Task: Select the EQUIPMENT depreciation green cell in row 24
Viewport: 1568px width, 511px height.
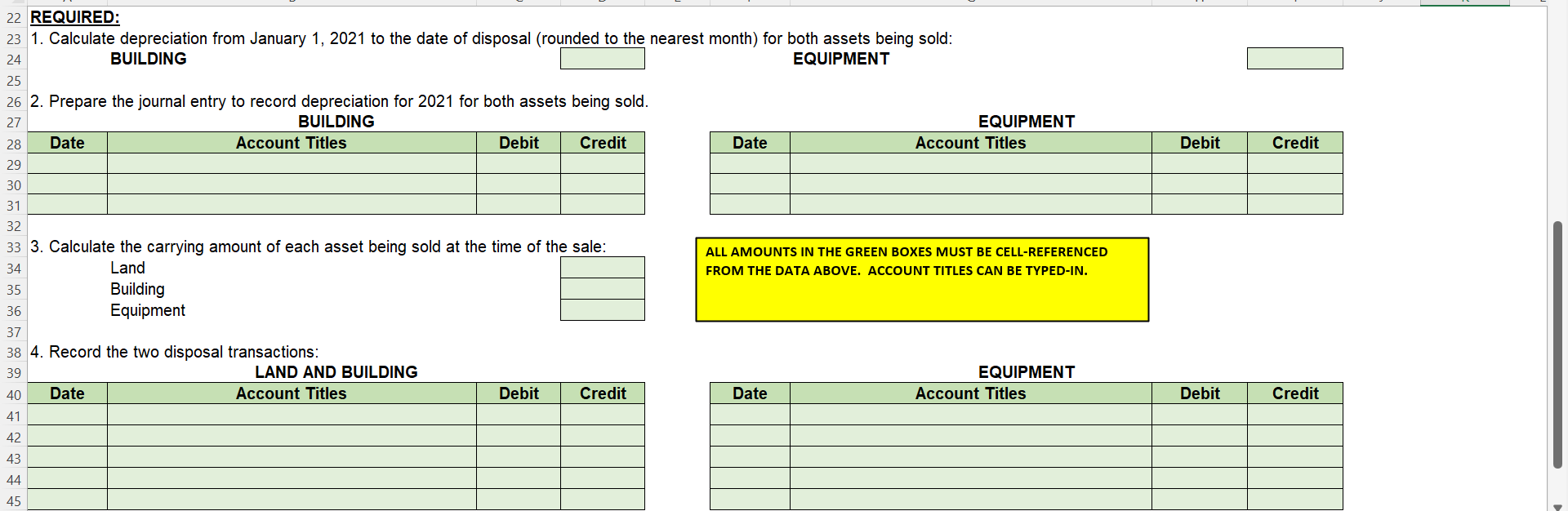Action: coord(1294,59)
